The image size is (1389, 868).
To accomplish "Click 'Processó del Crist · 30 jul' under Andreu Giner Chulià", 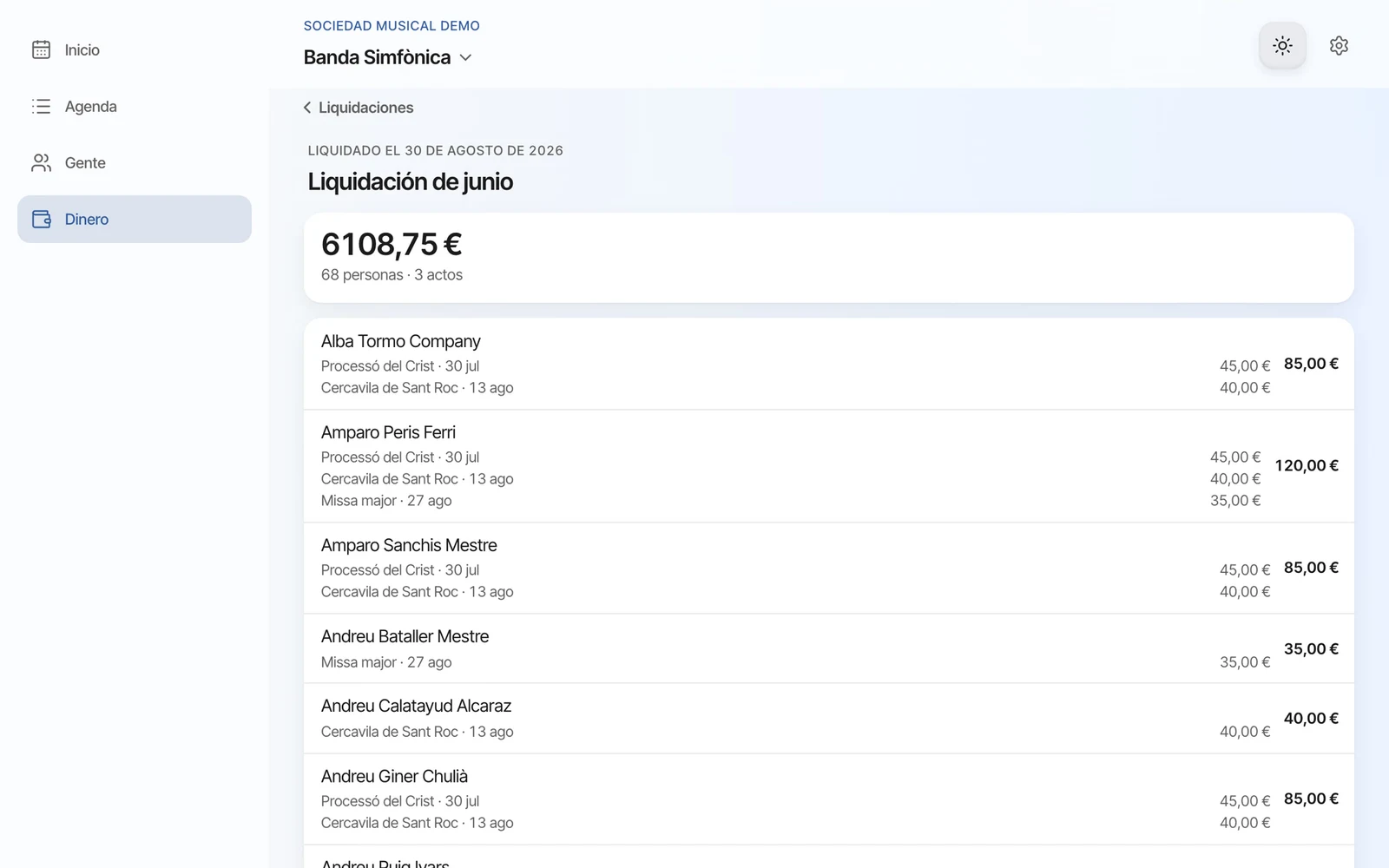I will coord(400,801).
